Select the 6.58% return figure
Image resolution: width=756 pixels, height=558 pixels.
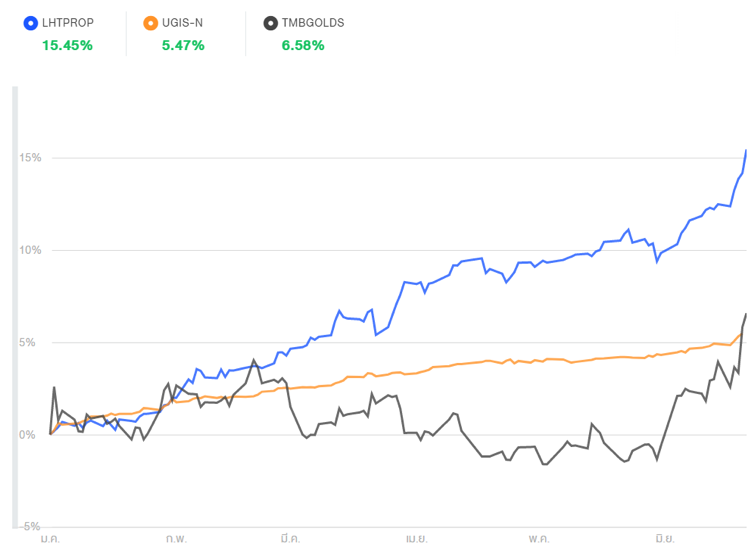(303, 45)
